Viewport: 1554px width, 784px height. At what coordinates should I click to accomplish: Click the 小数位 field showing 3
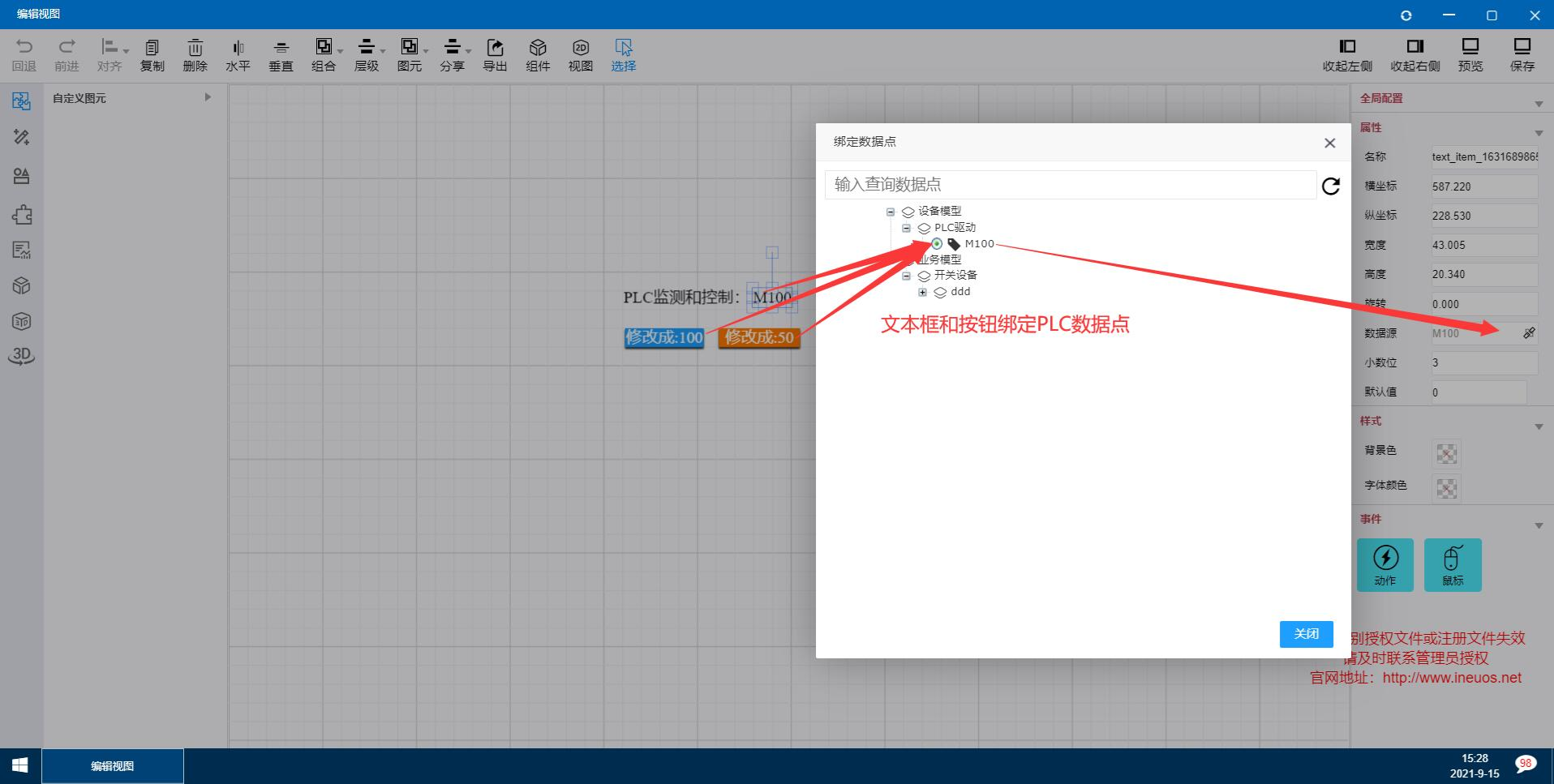point(1484,362)
